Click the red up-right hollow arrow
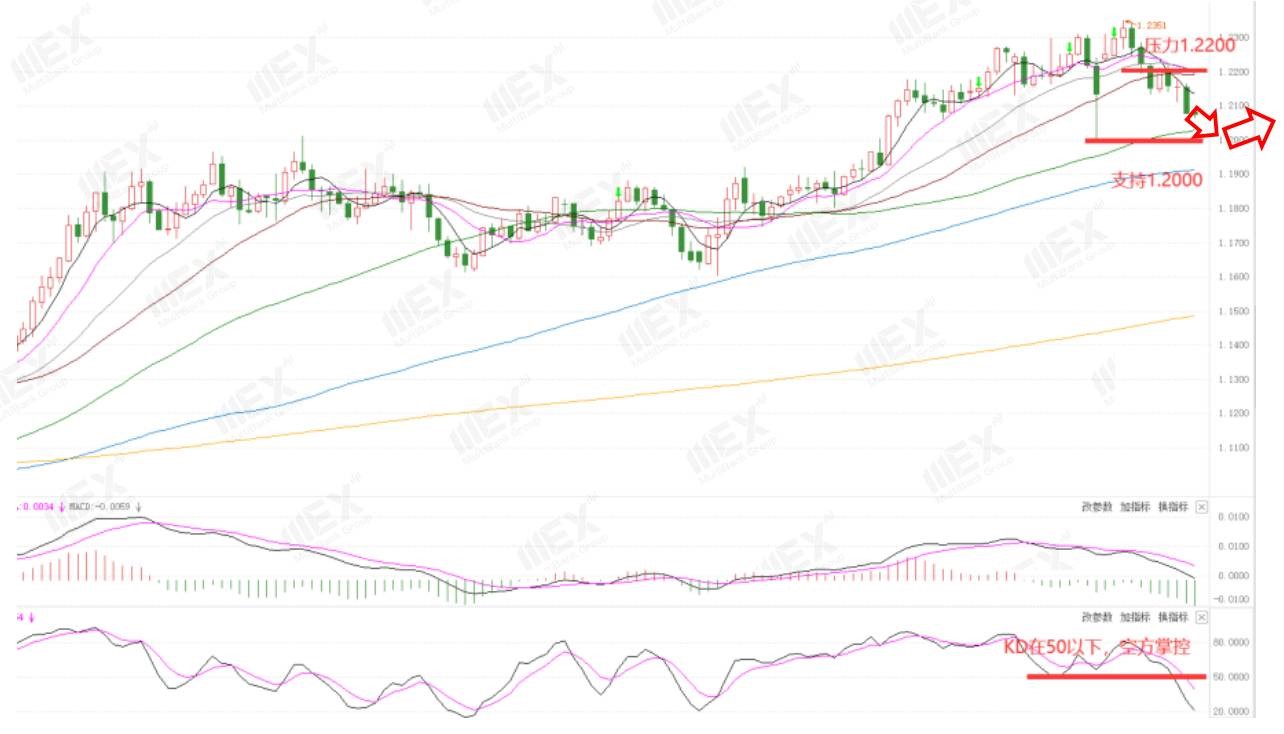The image size is (1284, 734). click(x=1251, y=130)
